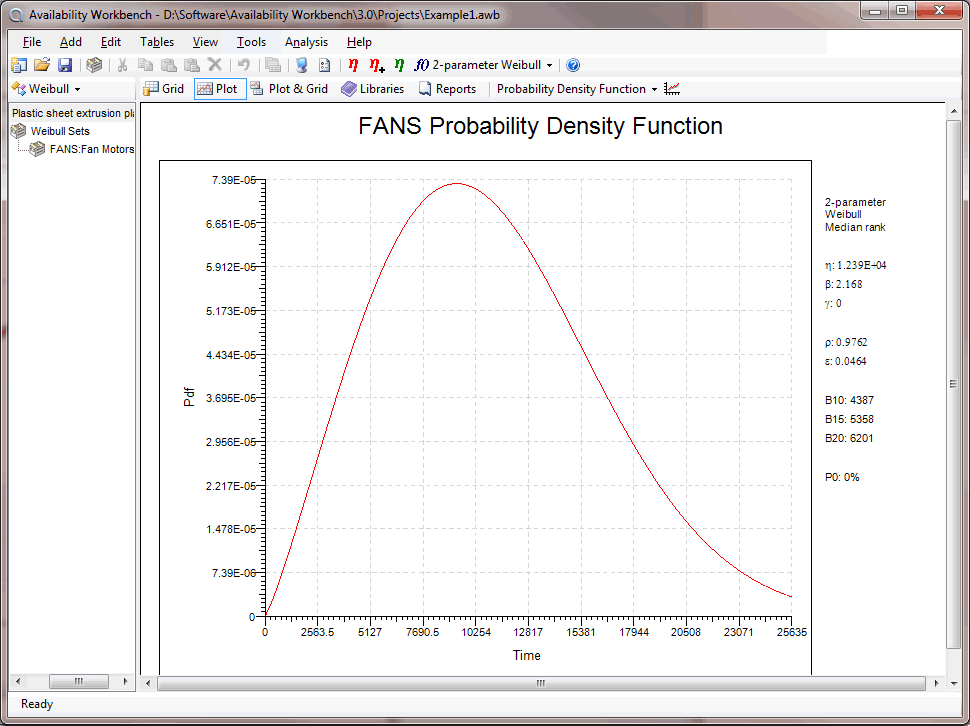The height and width of the screenshot is (726, 970).
Task: Open the Analysis menu
Action: click(x=306, y=42)
